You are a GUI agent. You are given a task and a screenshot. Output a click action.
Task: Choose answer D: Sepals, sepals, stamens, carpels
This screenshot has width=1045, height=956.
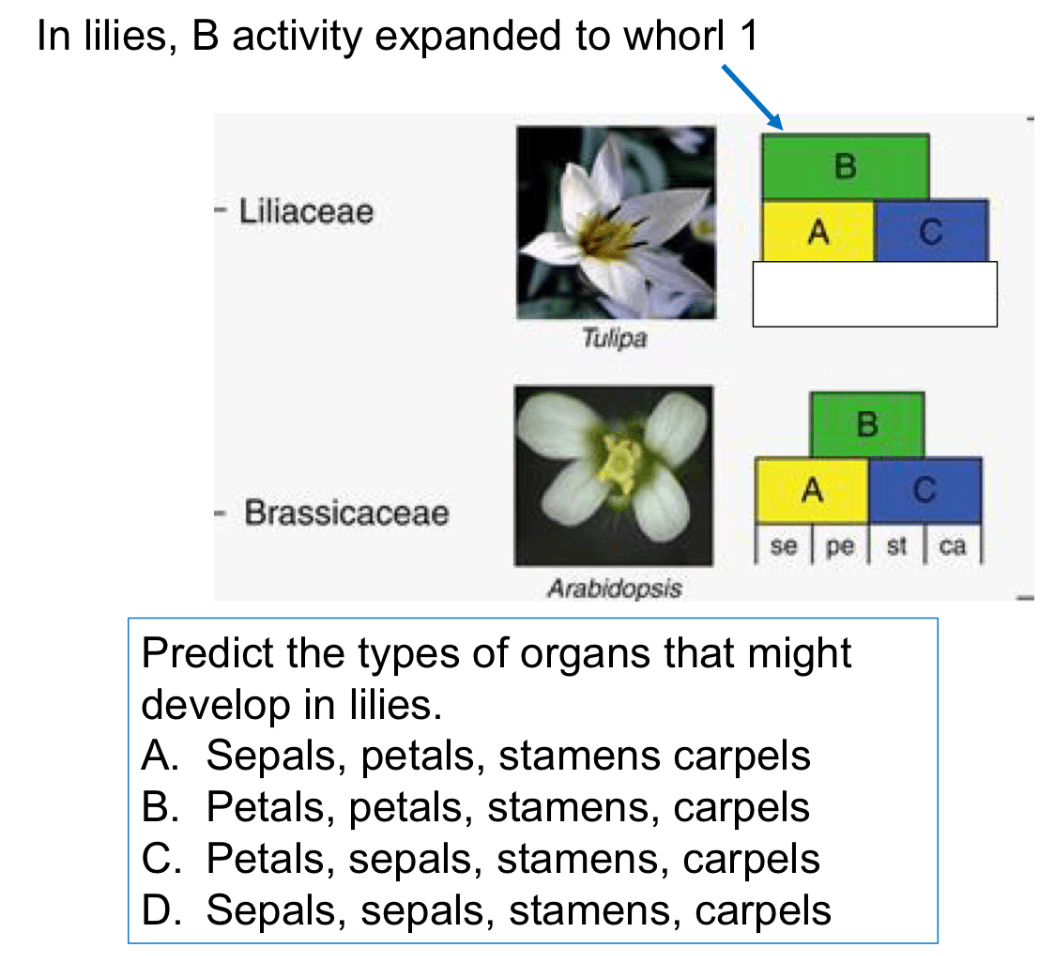pyautogui.click(x=487, y=911)
